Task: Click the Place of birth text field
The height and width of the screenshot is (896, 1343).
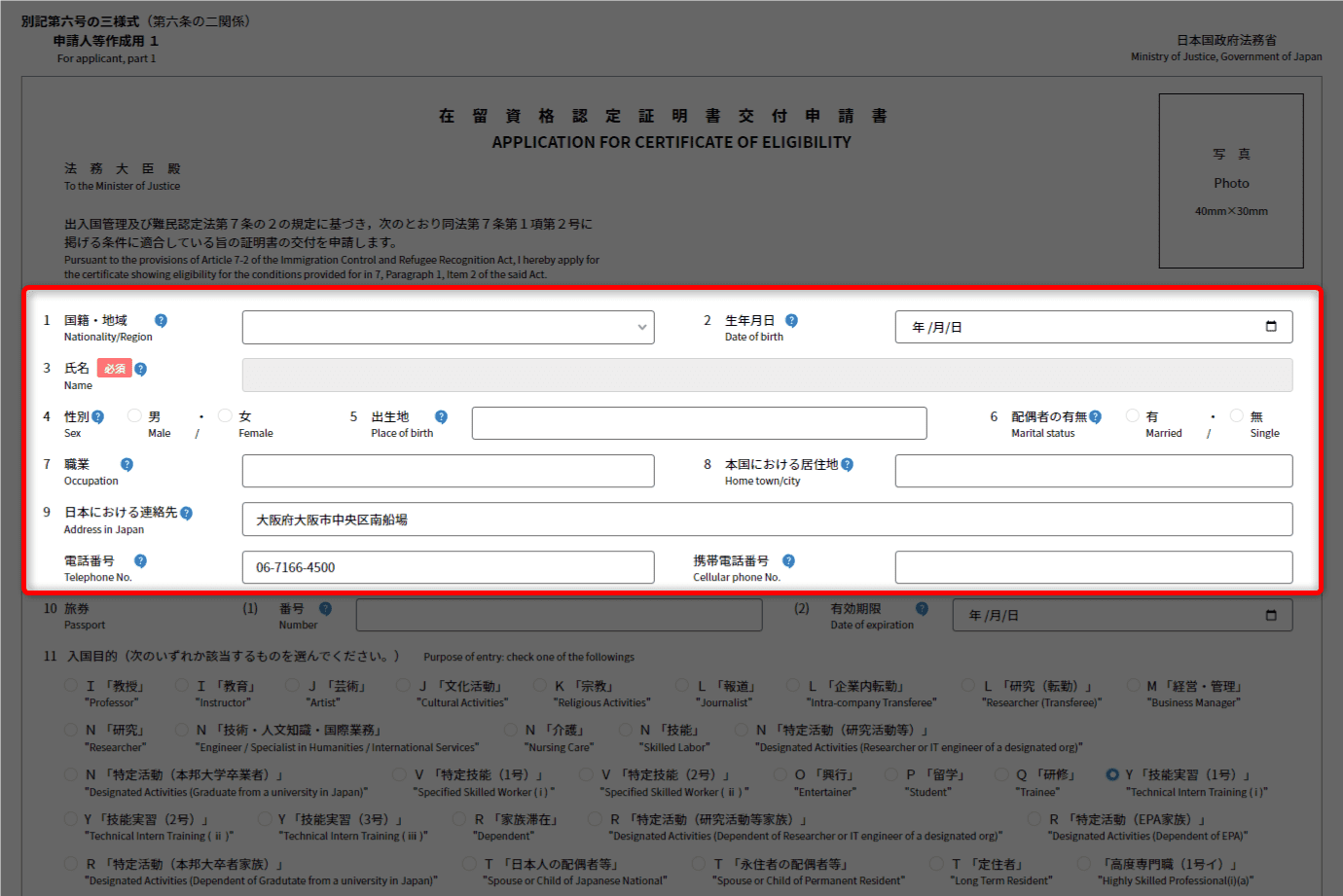Action: coord(699,423)
